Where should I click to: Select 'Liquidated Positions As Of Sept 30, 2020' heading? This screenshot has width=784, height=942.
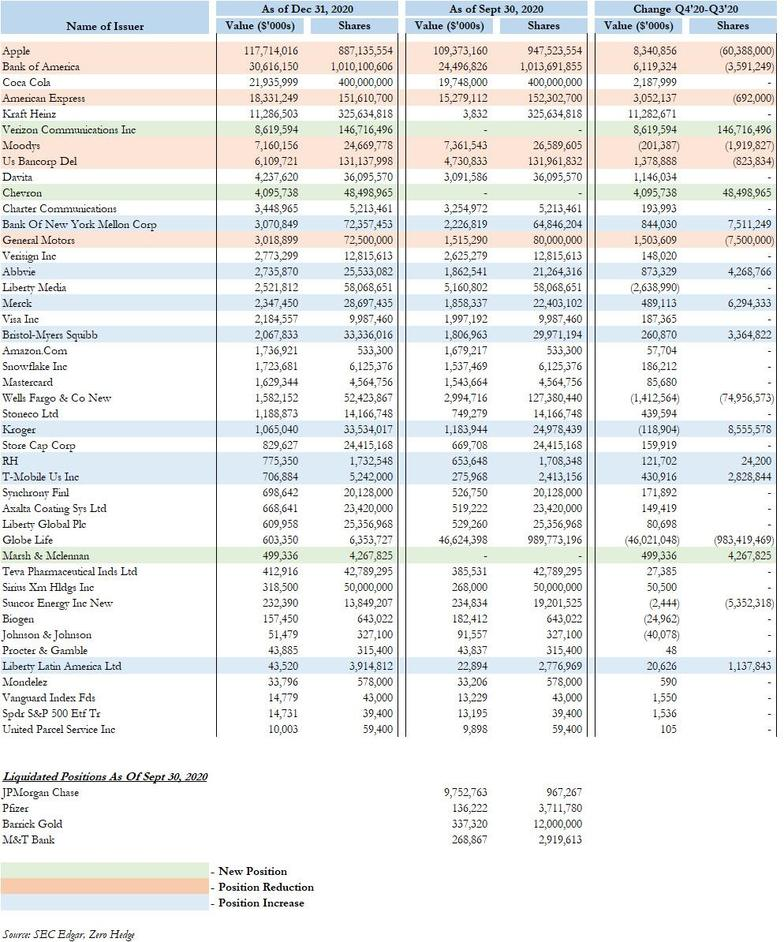pos(105,776)
